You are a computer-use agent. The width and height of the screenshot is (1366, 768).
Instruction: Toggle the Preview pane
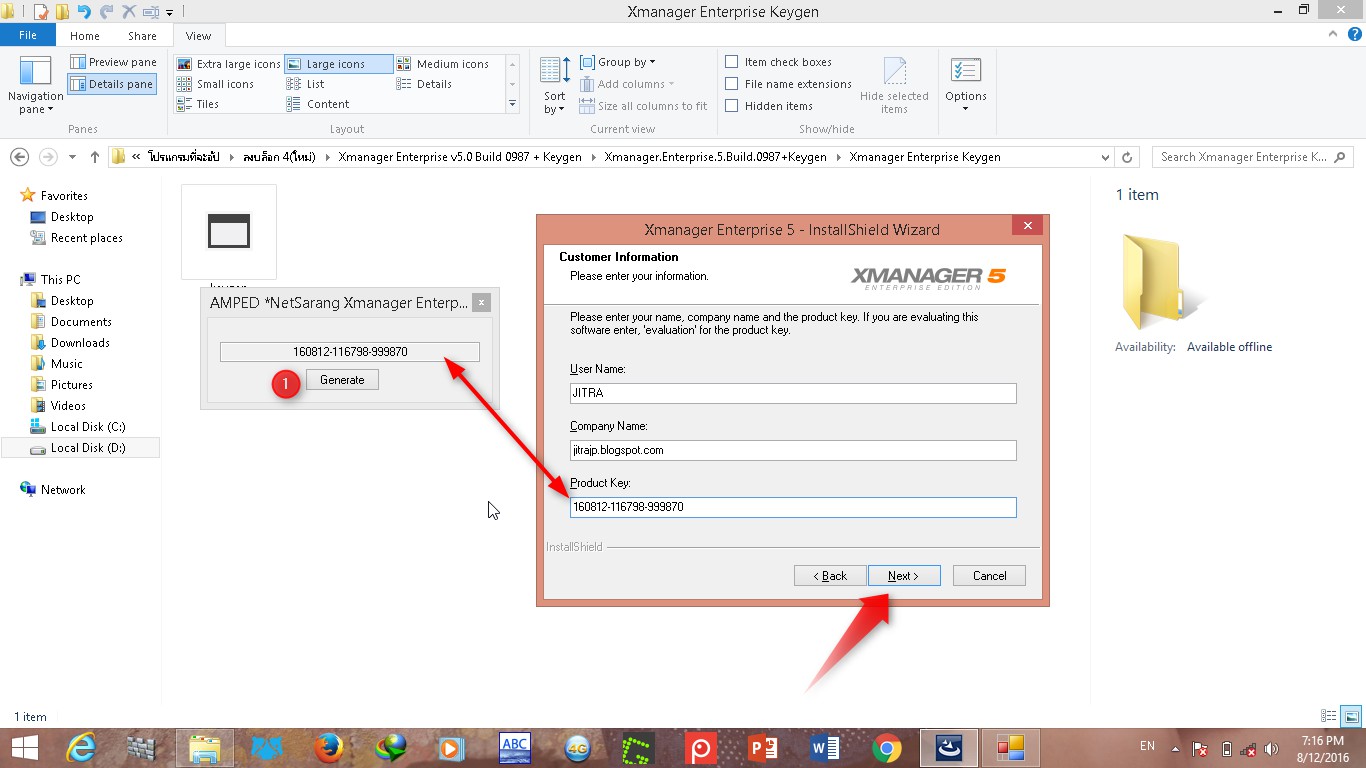[x=112, y=61]
